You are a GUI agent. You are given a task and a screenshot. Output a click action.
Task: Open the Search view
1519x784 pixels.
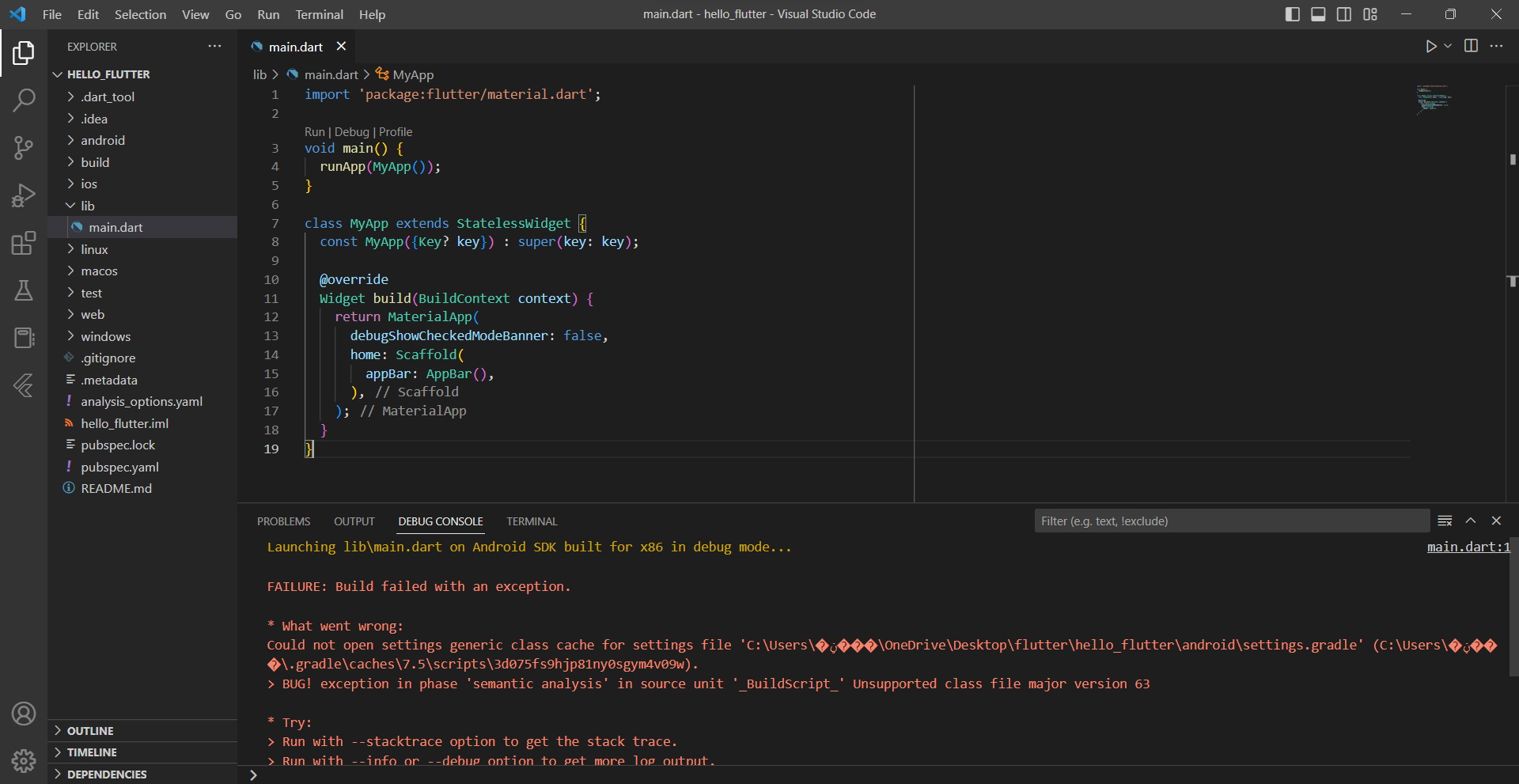[24, 100]
